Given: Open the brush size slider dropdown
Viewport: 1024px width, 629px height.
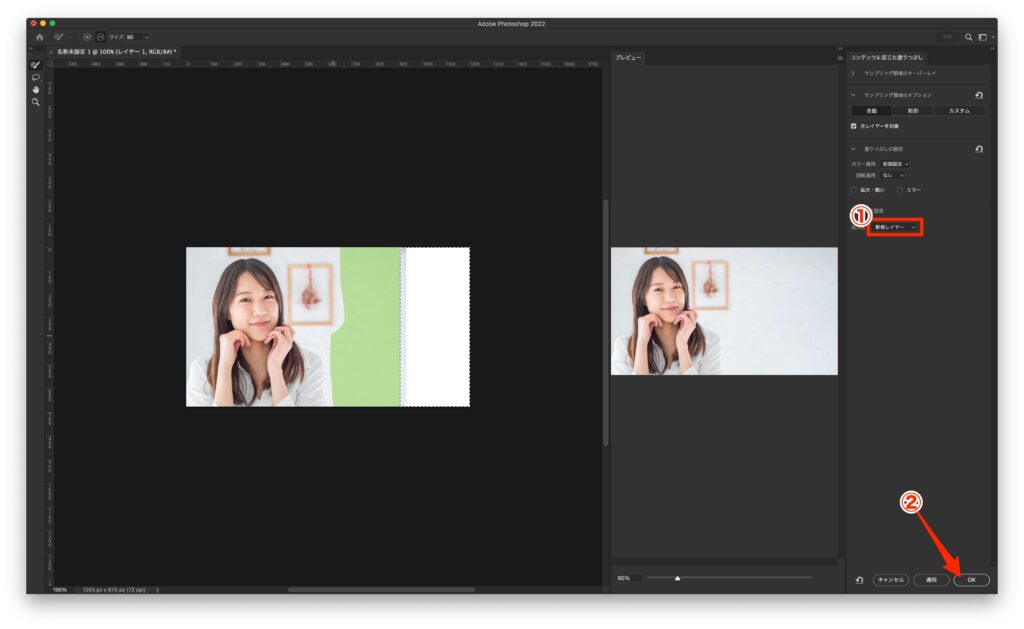Looking at the screenshot, I should point(147,37).
